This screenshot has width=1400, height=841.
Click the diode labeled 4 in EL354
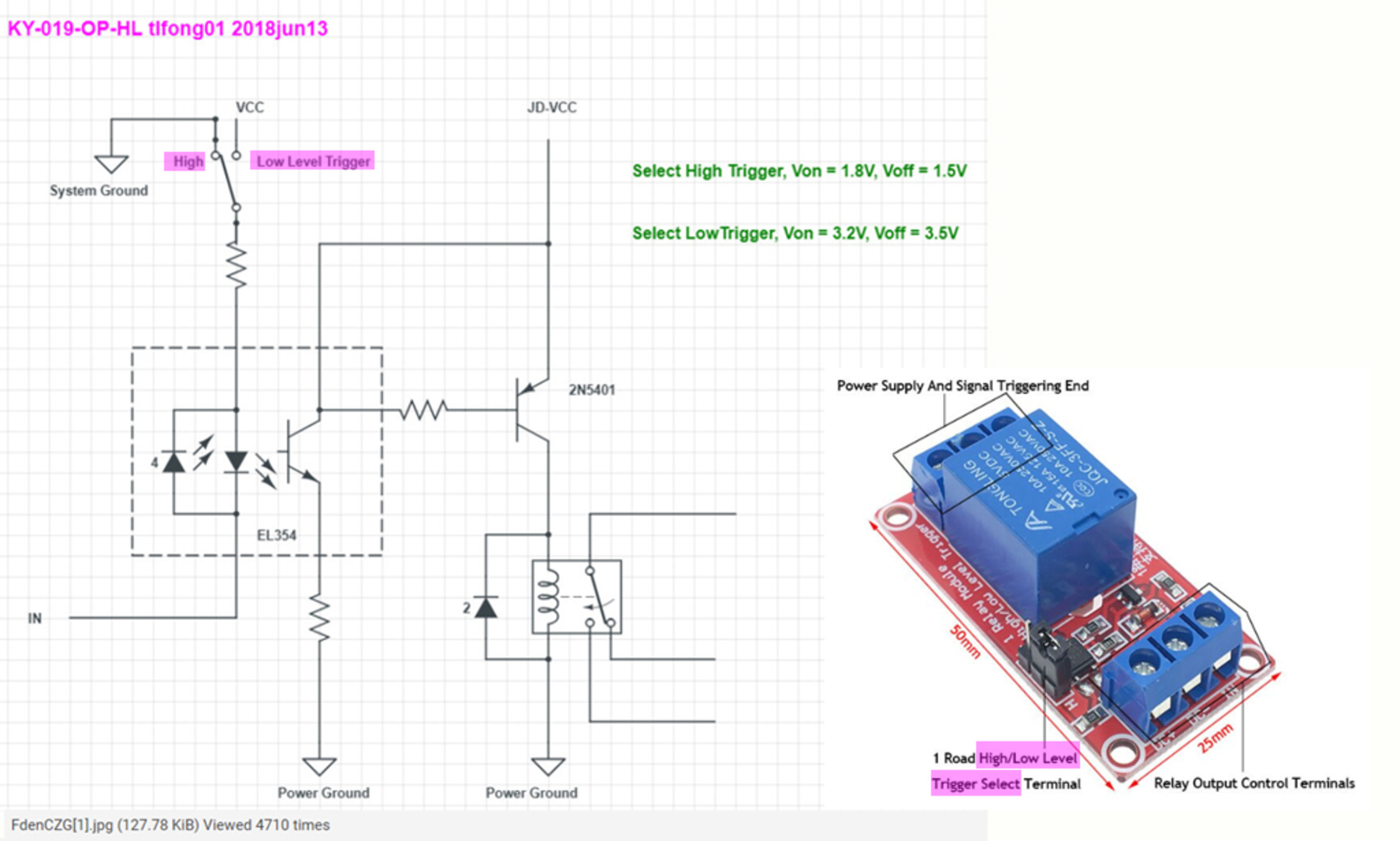[174, 462]
